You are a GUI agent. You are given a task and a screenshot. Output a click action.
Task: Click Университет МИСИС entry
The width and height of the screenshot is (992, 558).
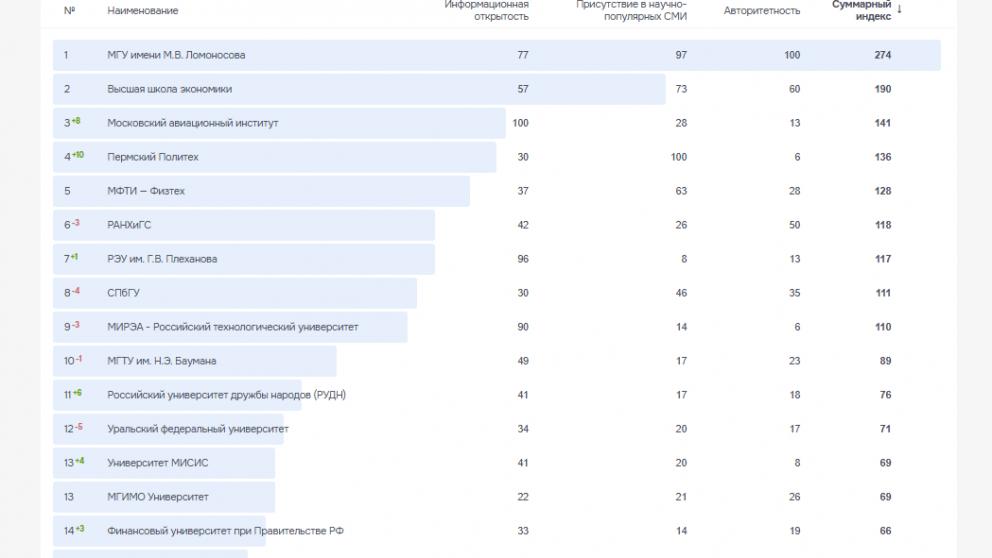tap(158, 463)
